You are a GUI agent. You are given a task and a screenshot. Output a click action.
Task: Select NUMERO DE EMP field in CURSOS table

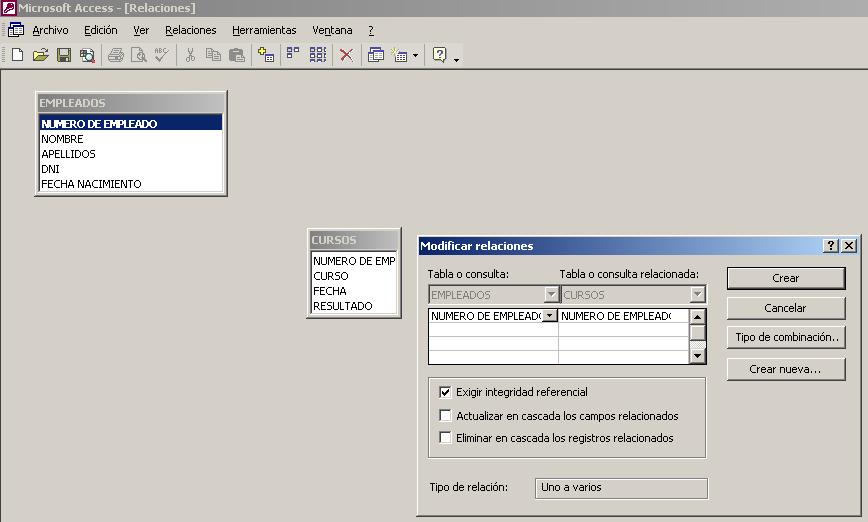click(354, 261)
